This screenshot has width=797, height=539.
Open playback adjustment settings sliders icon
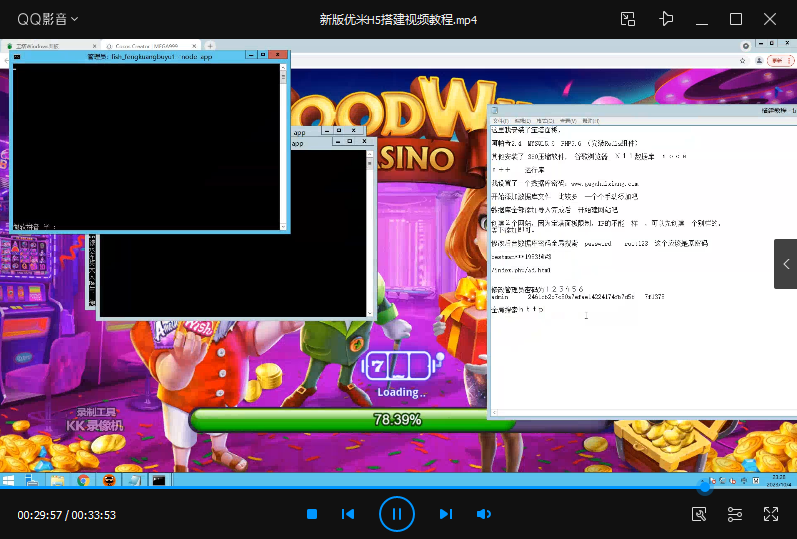(x=735, y=514)
